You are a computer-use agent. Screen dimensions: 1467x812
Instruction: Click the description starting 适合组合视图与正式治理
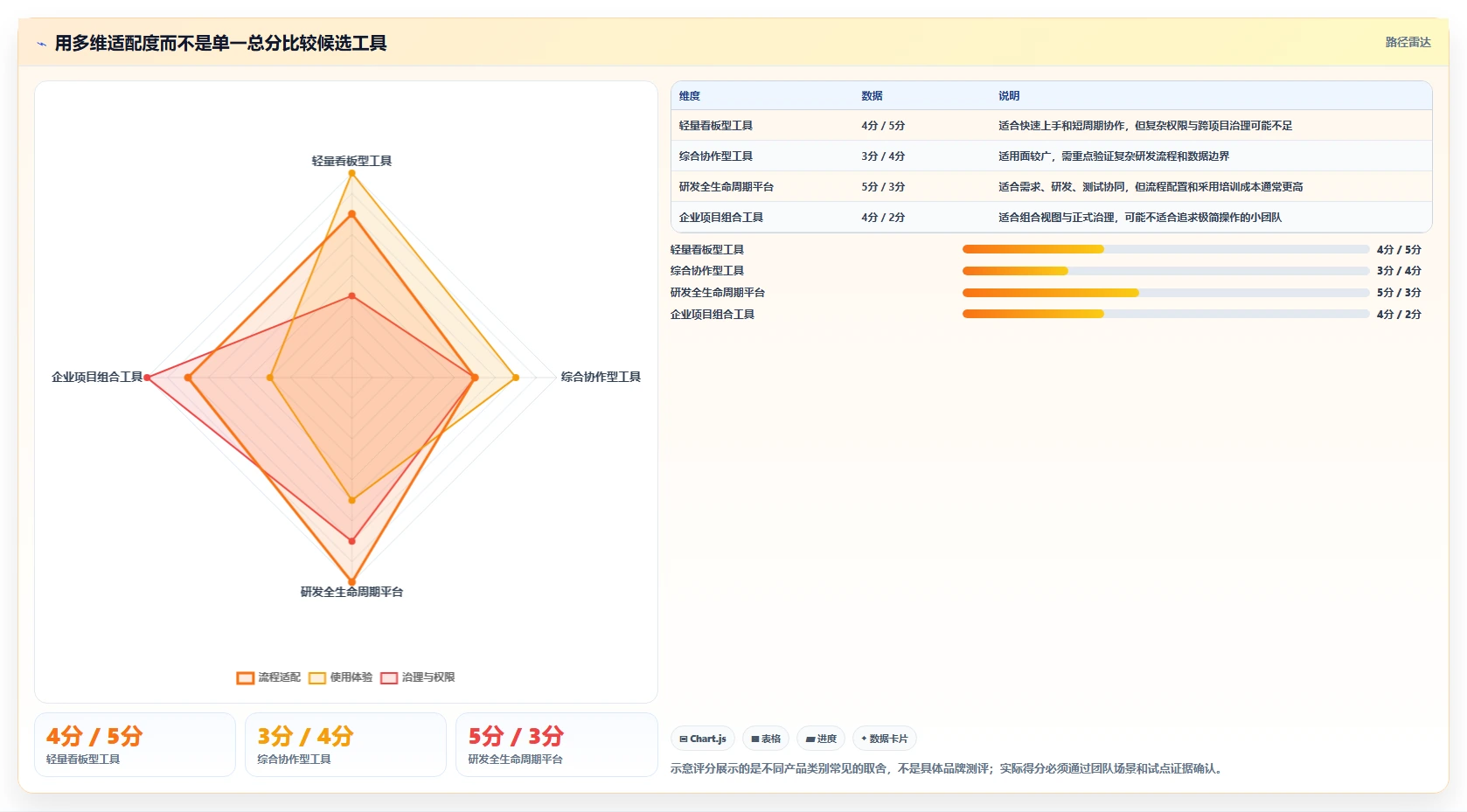(x=1140, y=218)
